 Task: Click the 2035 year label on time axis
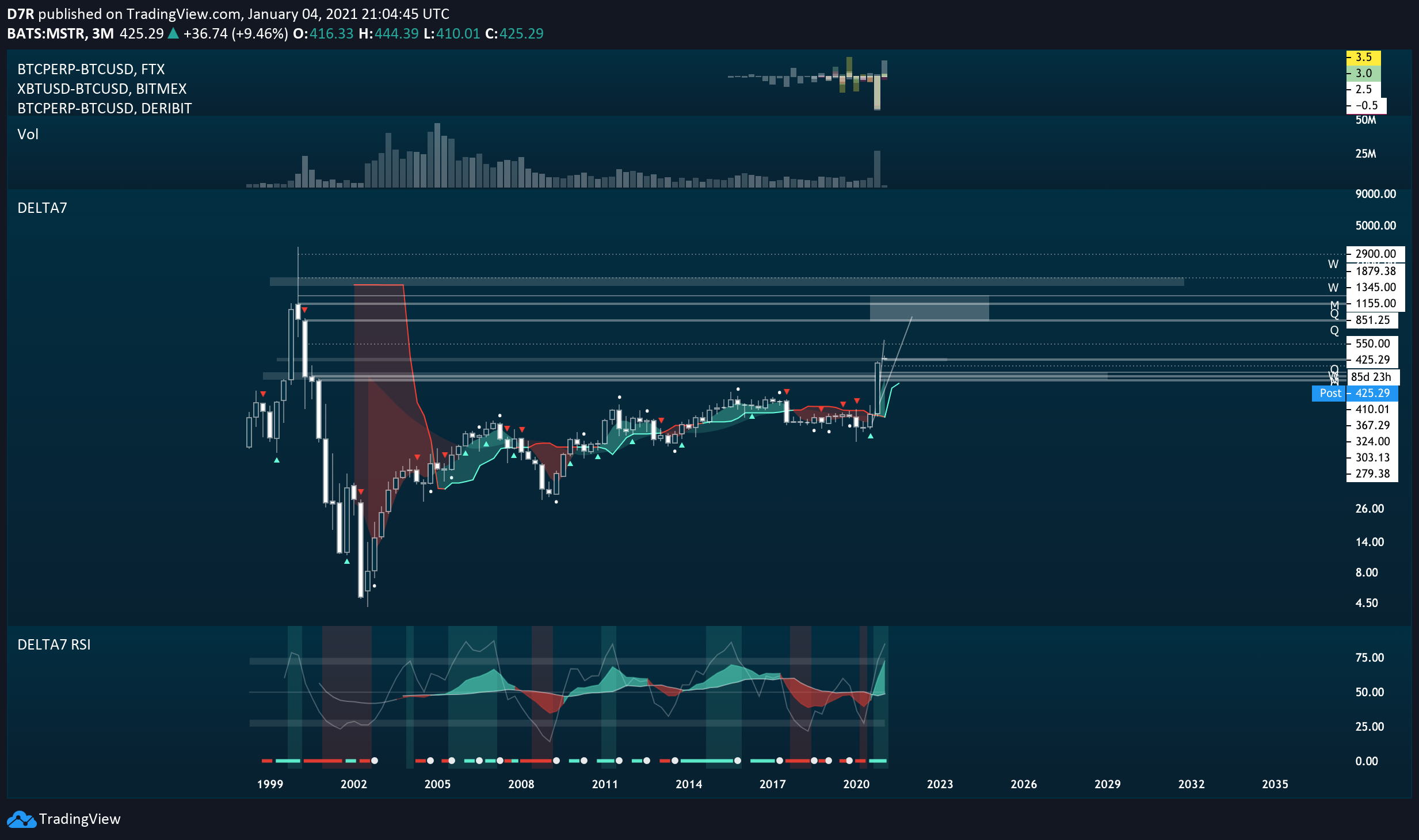[x=1275, y=784]
